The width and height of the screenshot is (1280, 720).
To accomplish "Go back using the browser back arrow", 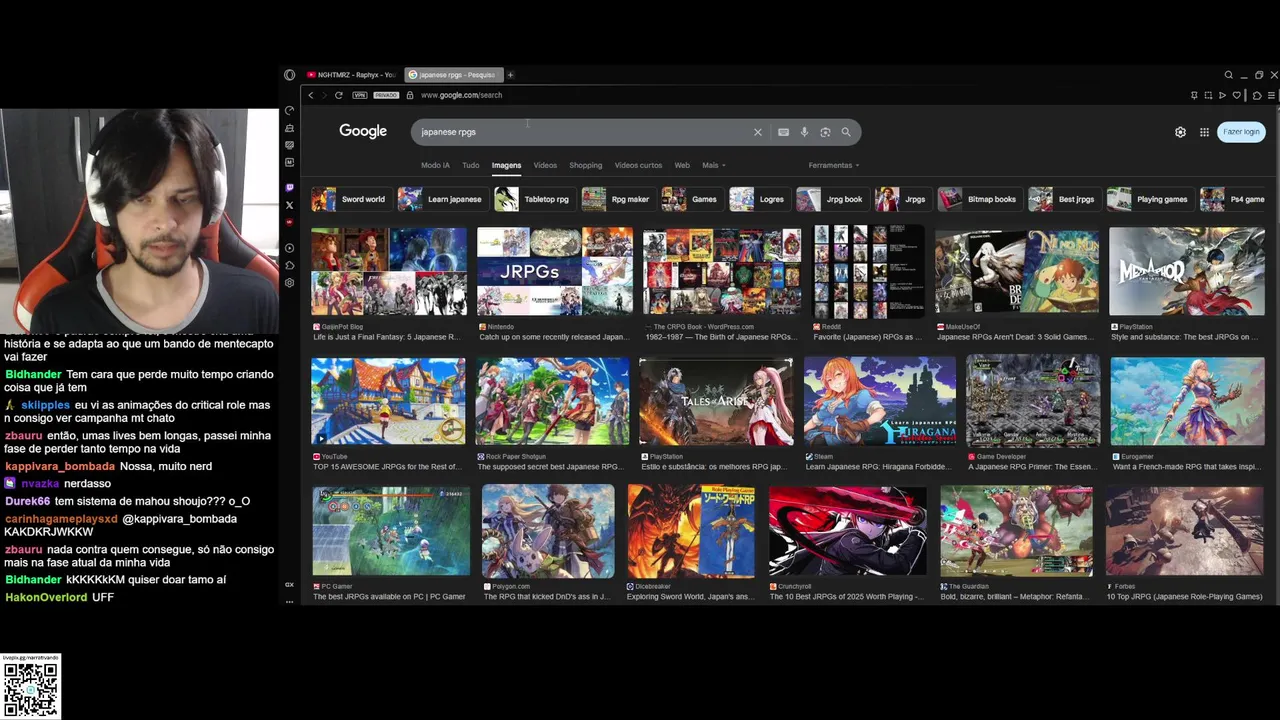I will click(x=311, y=95).
